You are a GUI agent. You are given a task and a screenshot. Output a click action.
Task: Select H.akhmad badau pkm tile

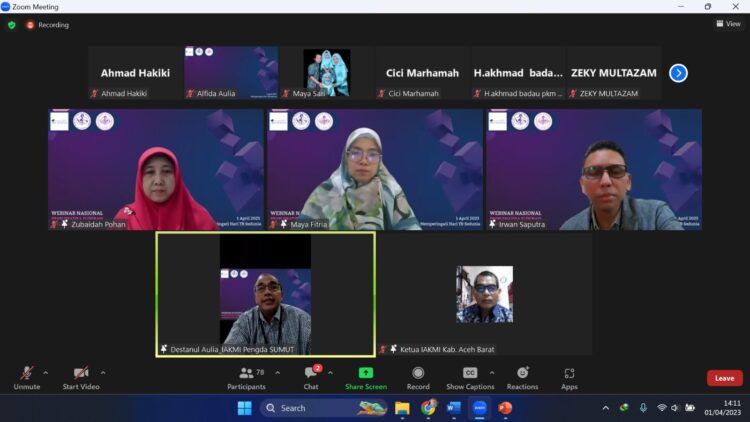pyautogui.click(x=518, y=73)
